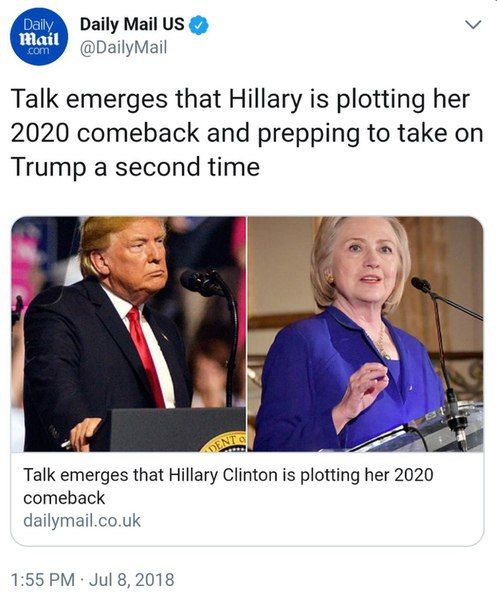Screen dimensions: 497x604
Task: Click the microphone in the left photo
Action: [200, 283]
